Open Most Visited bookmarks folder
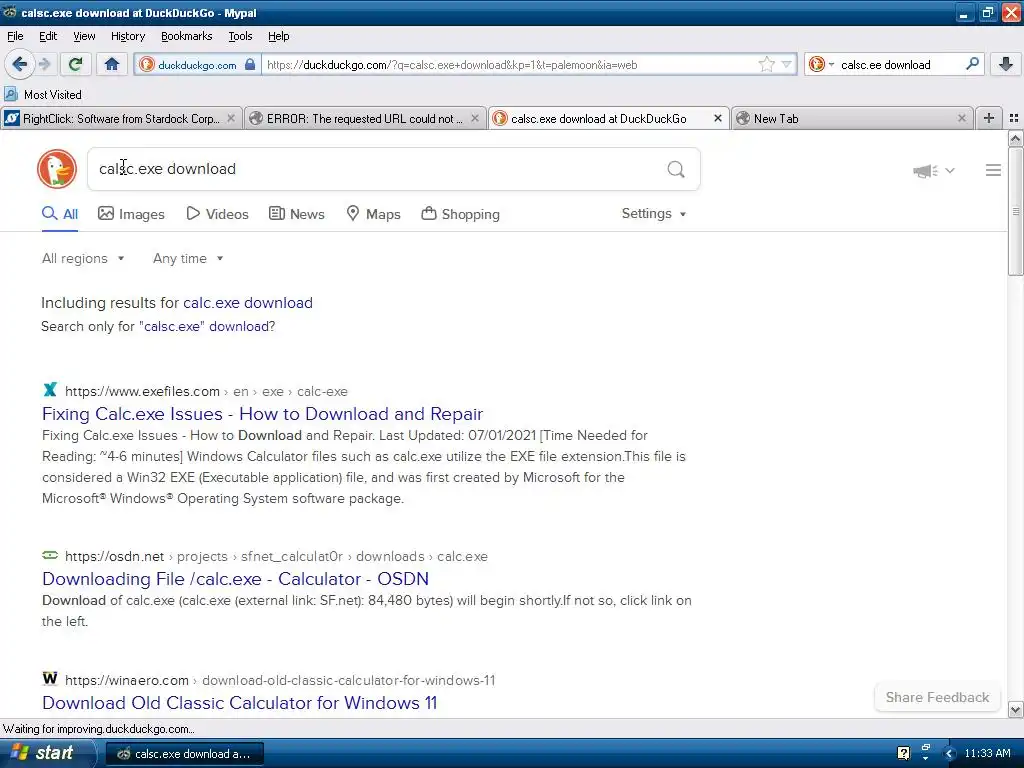 coord(43,95)
